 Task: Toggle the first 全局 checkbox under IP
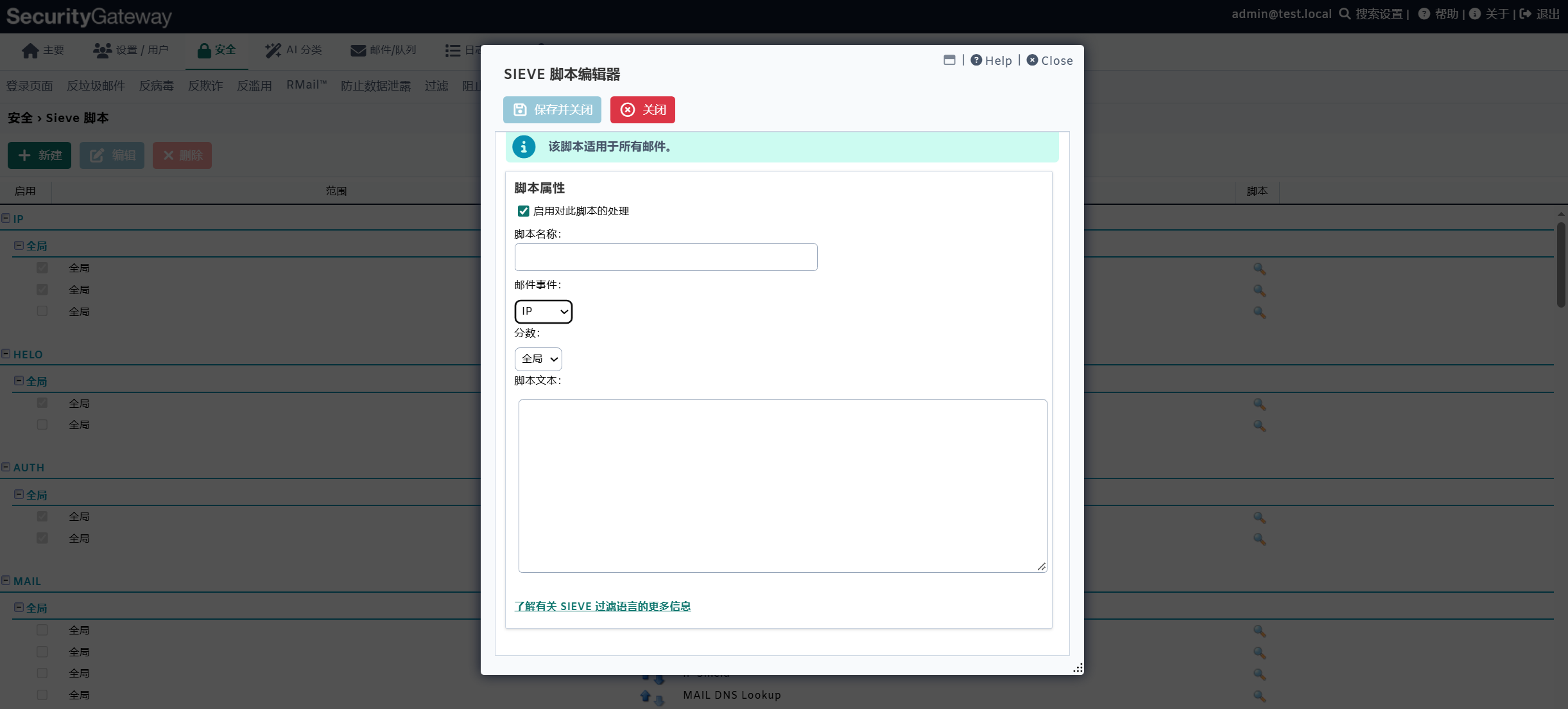point(42,268)
